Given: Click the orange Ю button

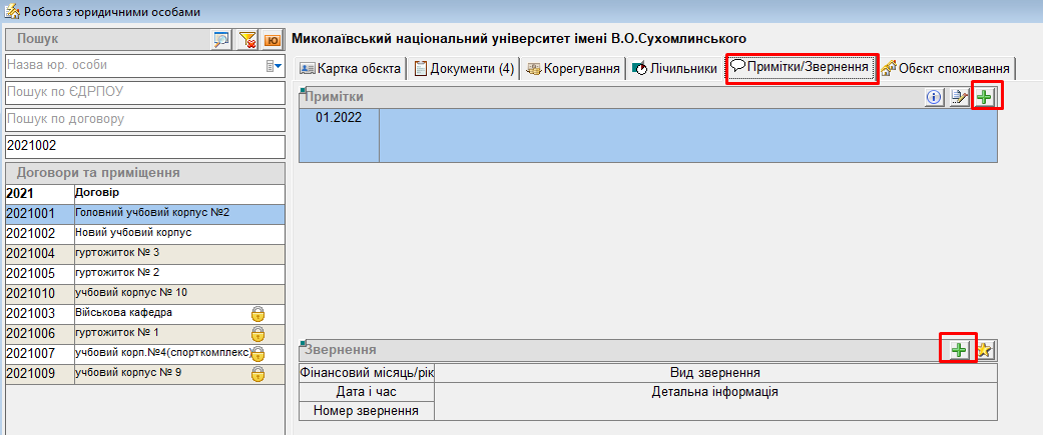Looking at the screenshot, I should 270,39.
